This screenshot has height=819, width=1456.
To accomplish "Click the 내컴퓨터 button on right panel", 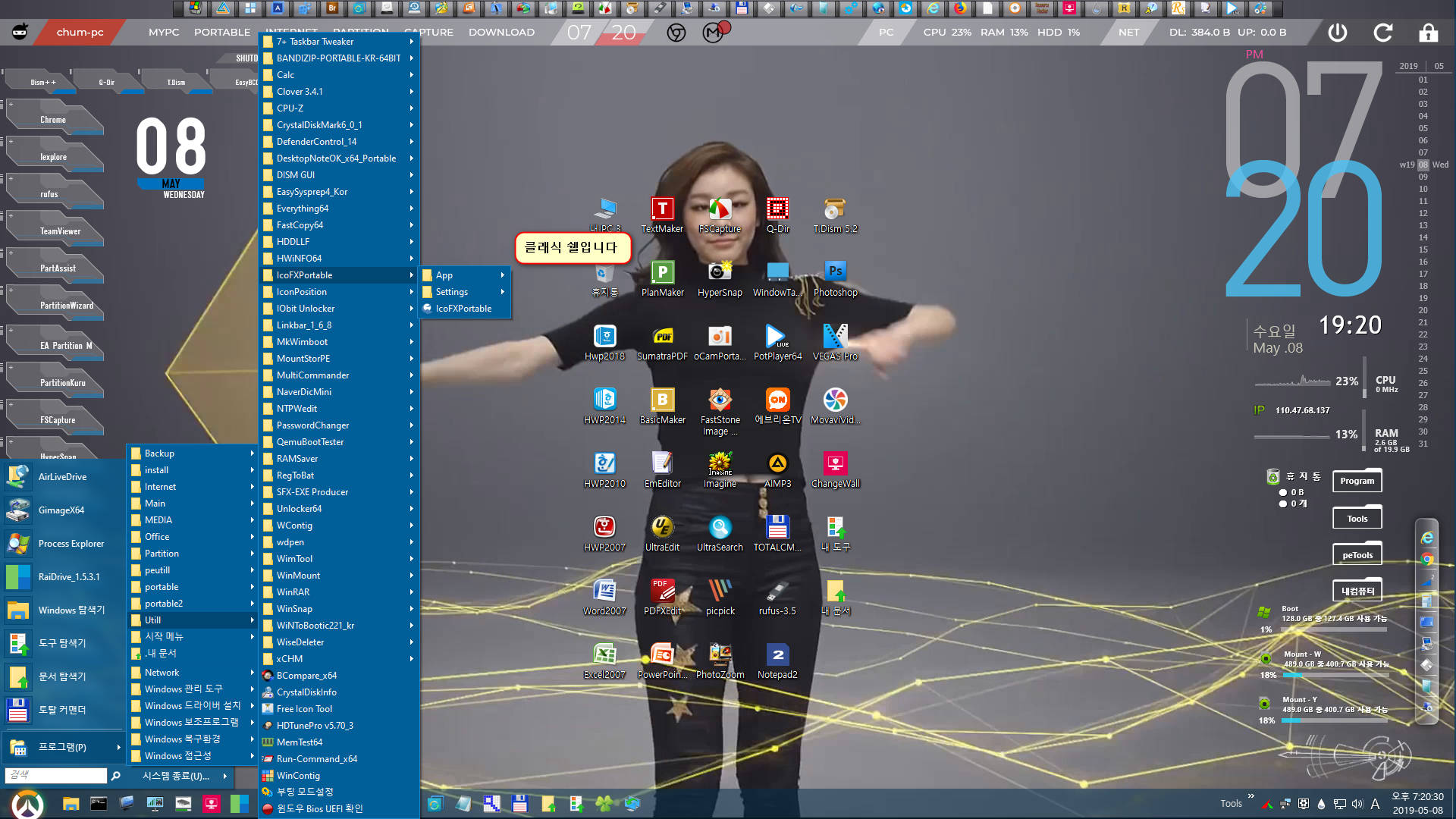I will click(1357, 591).
